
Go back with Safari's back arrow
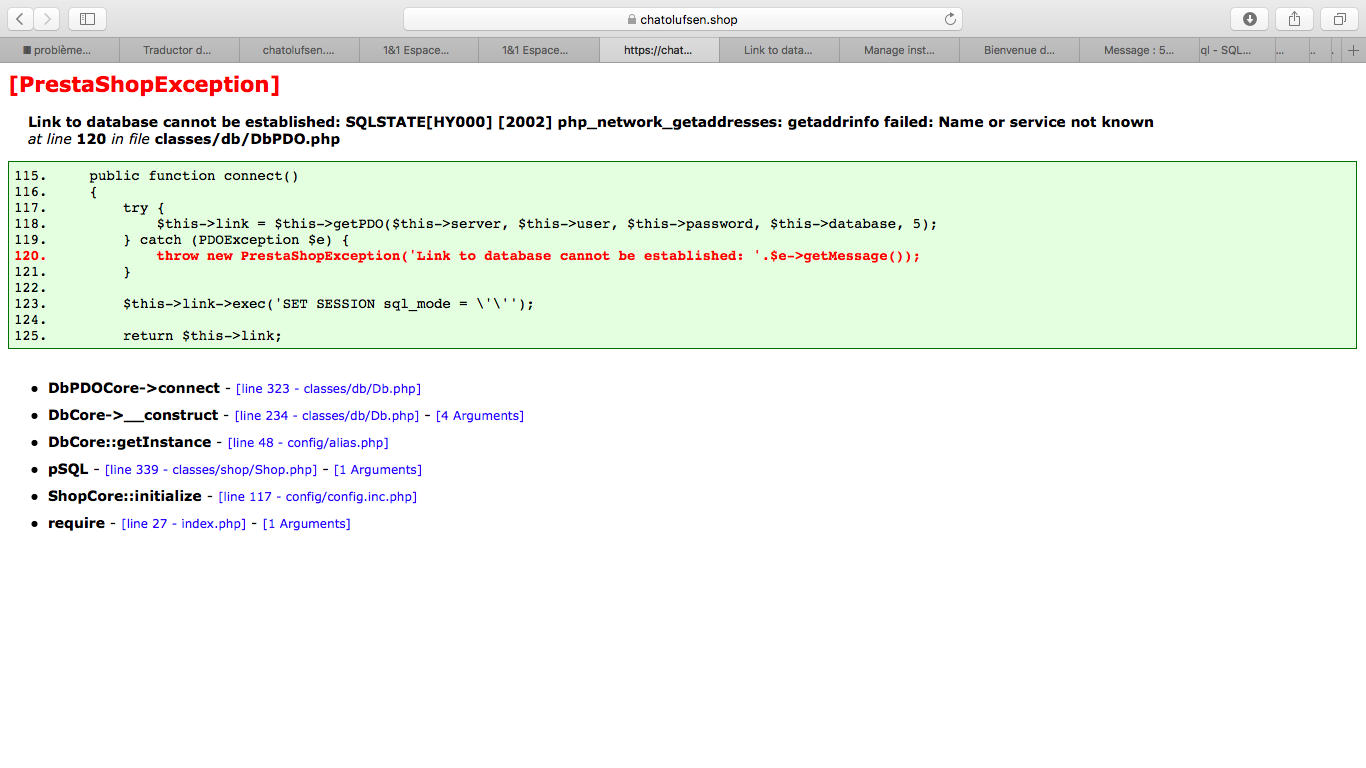[19, 19]
